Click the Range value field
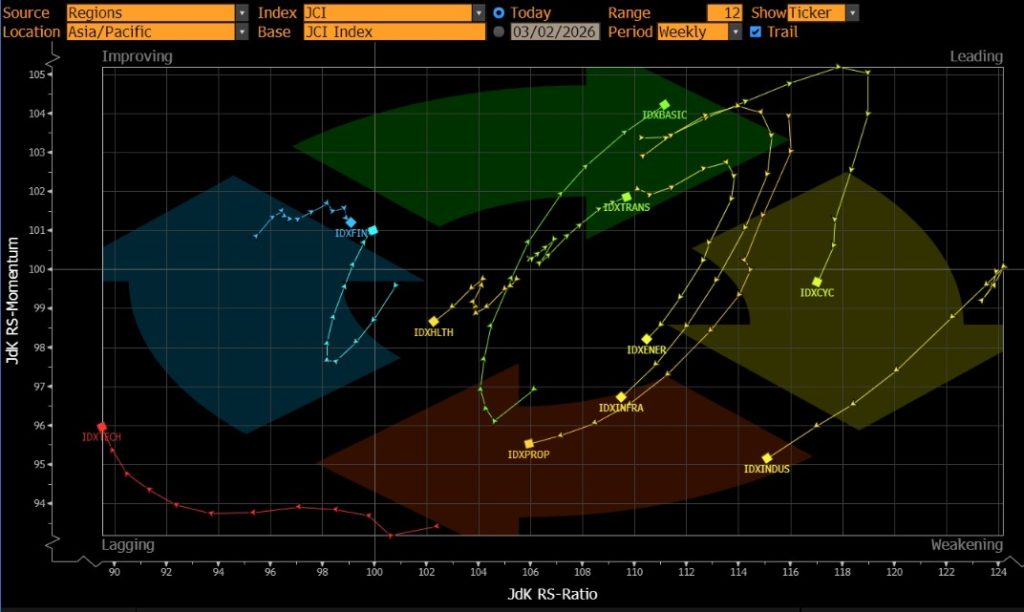 point(724,13)
